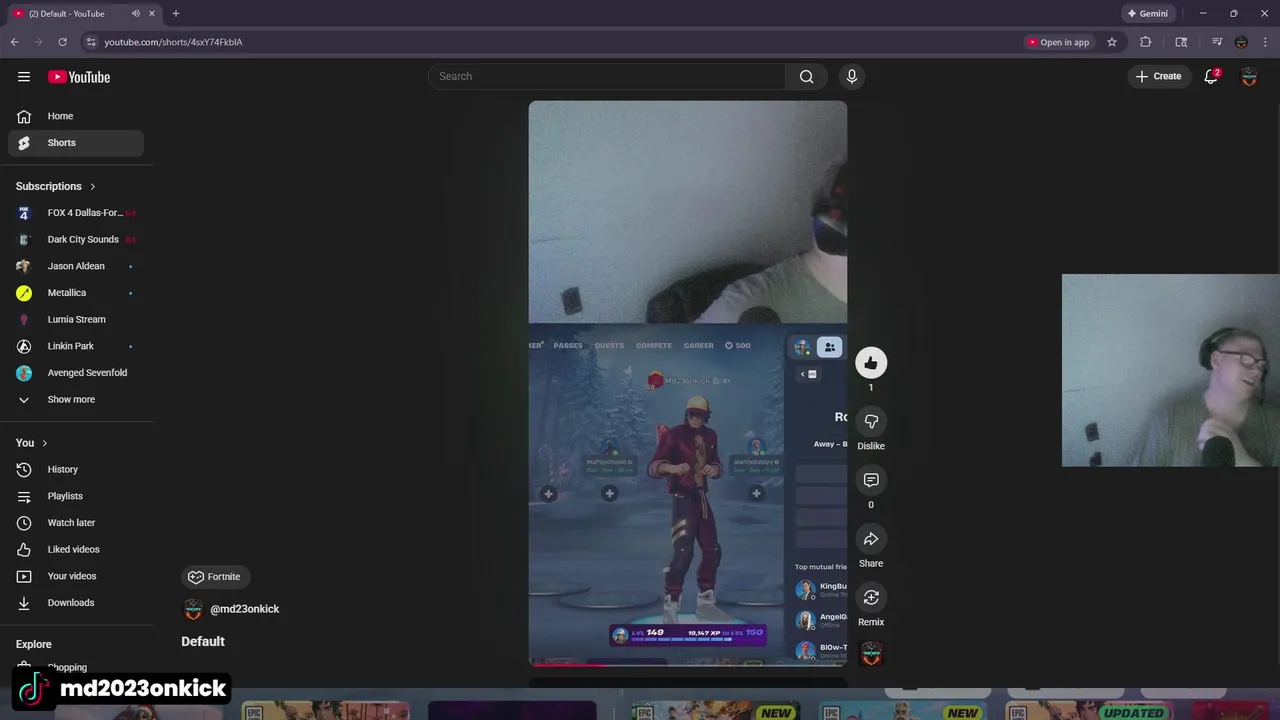1280x720 pixels.
Task: Open YouTube notifications bell
Action: point(1211,76)
